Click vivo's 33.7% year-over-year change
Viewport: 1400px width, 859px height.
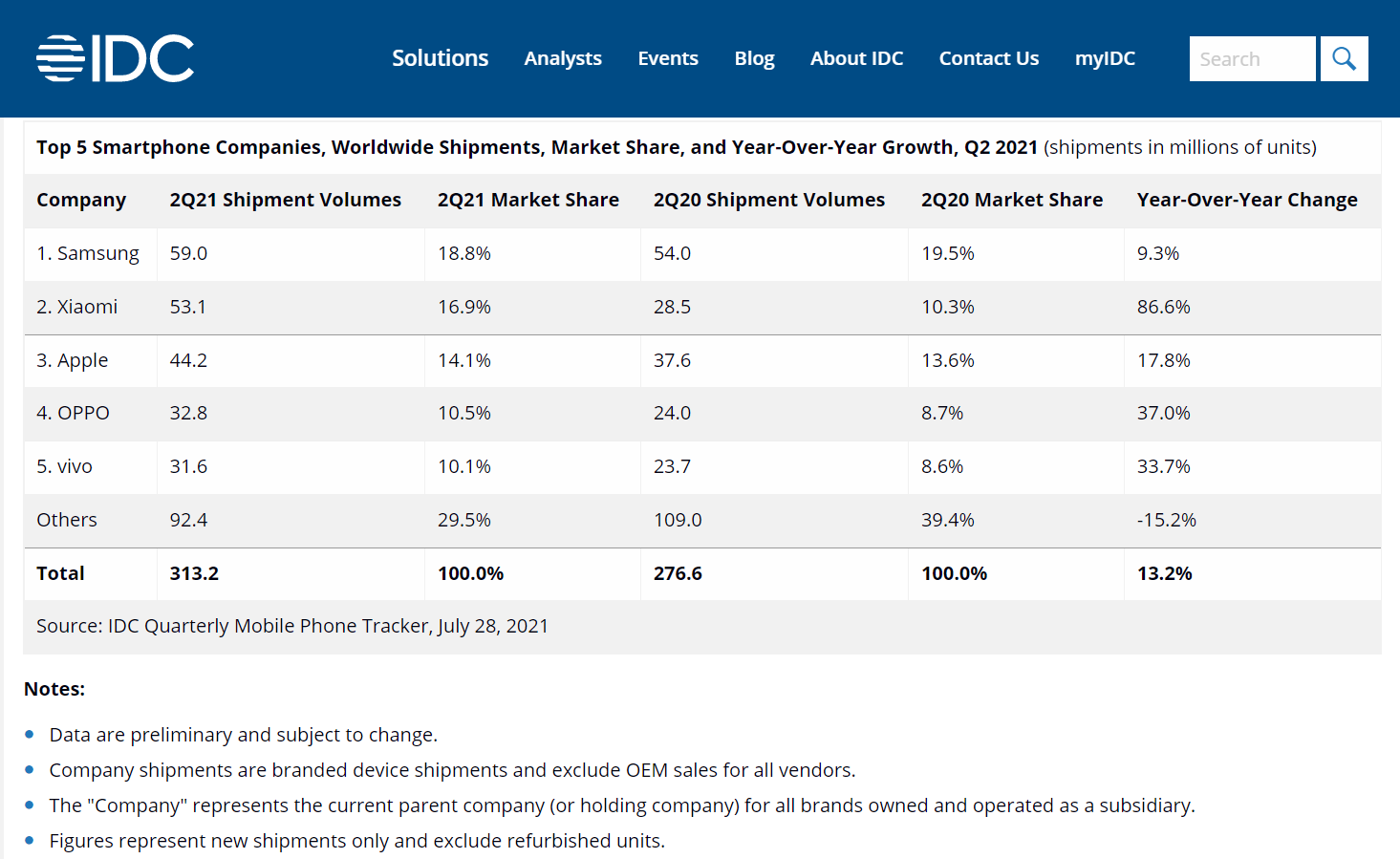coord(1164,466)
